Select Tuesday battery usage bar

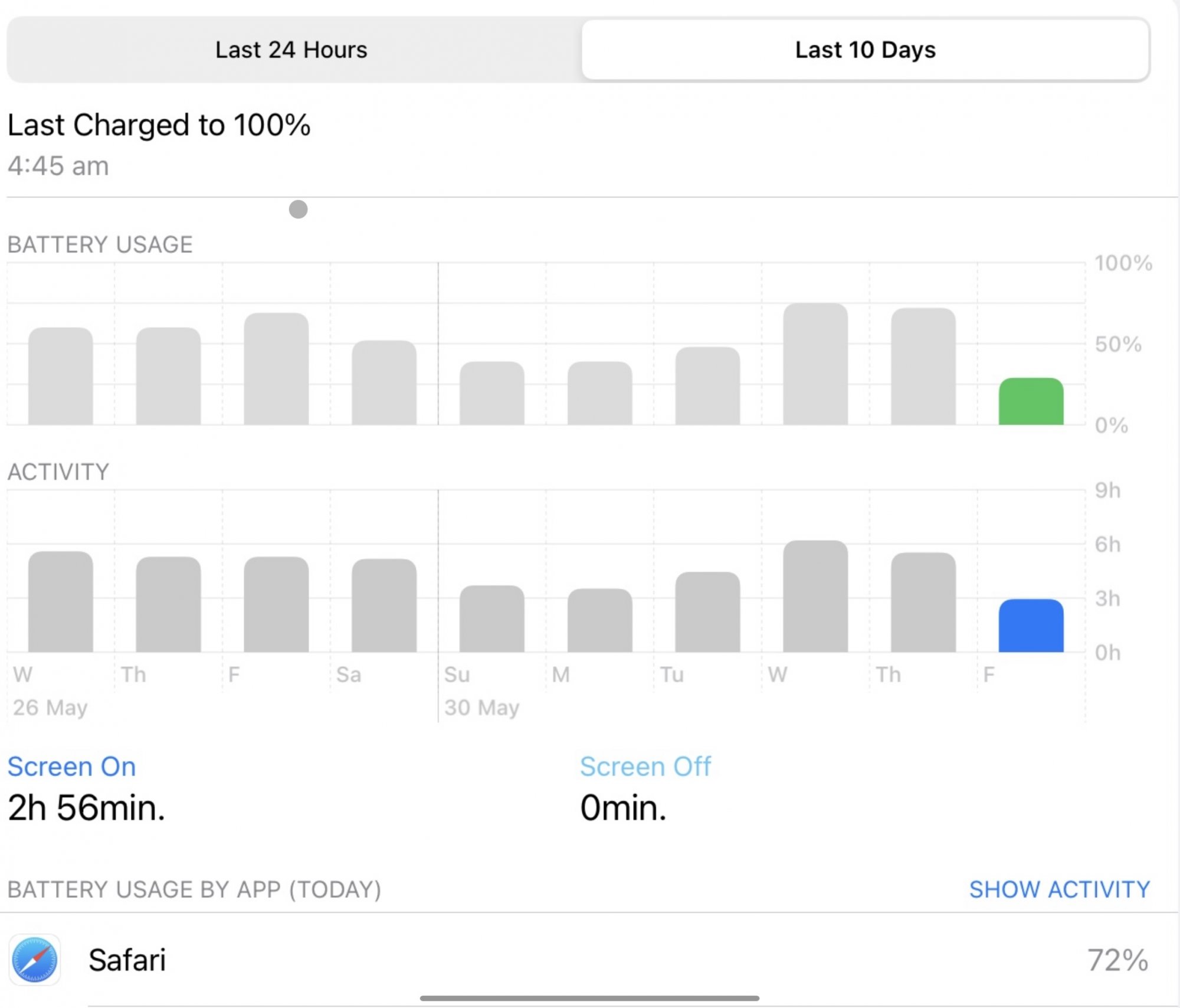(x=707, y=386)
